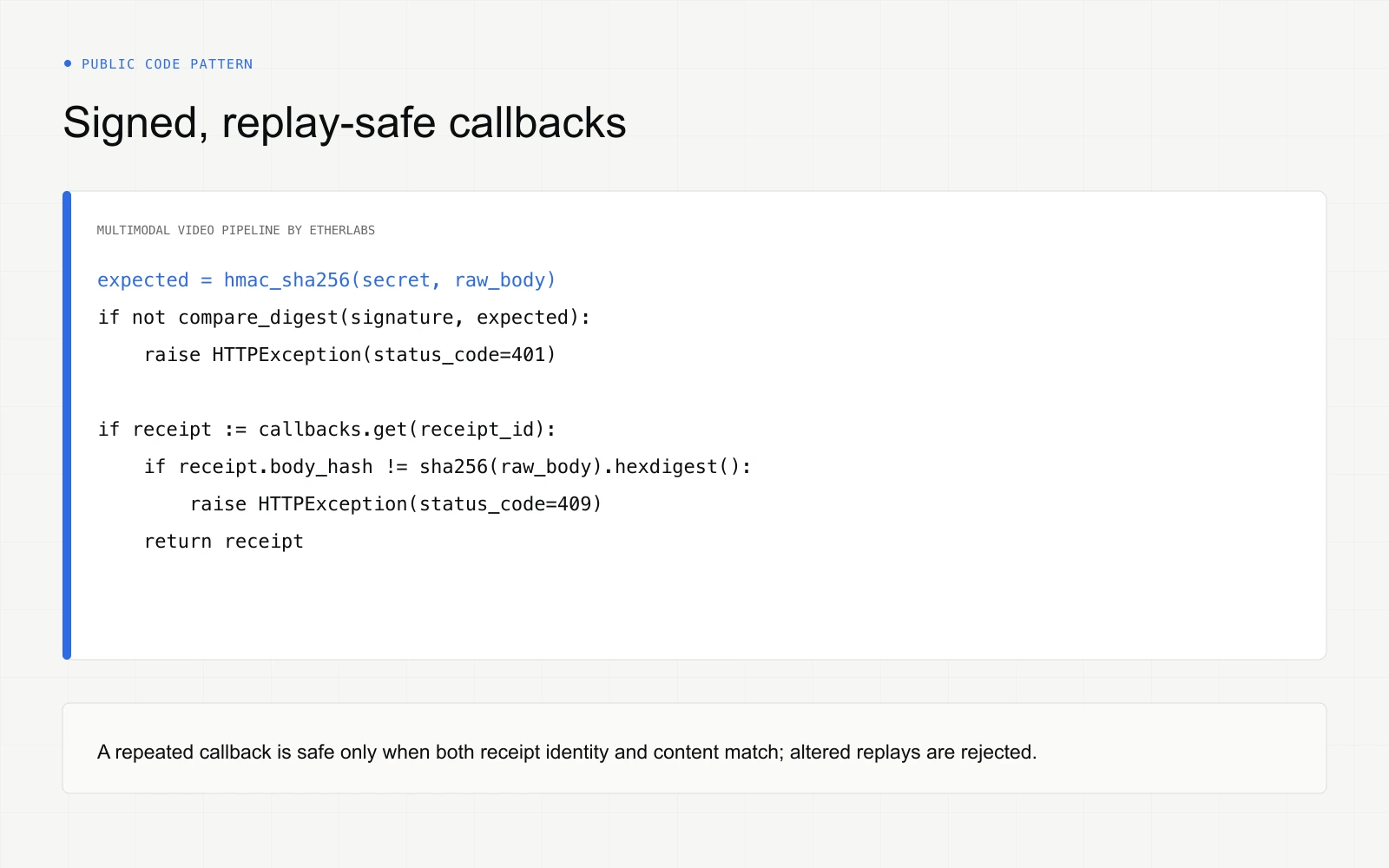Click the line 'raise HTTPException(status_code=401)'
Screen dimensions: 1389x868
point(350,355)
